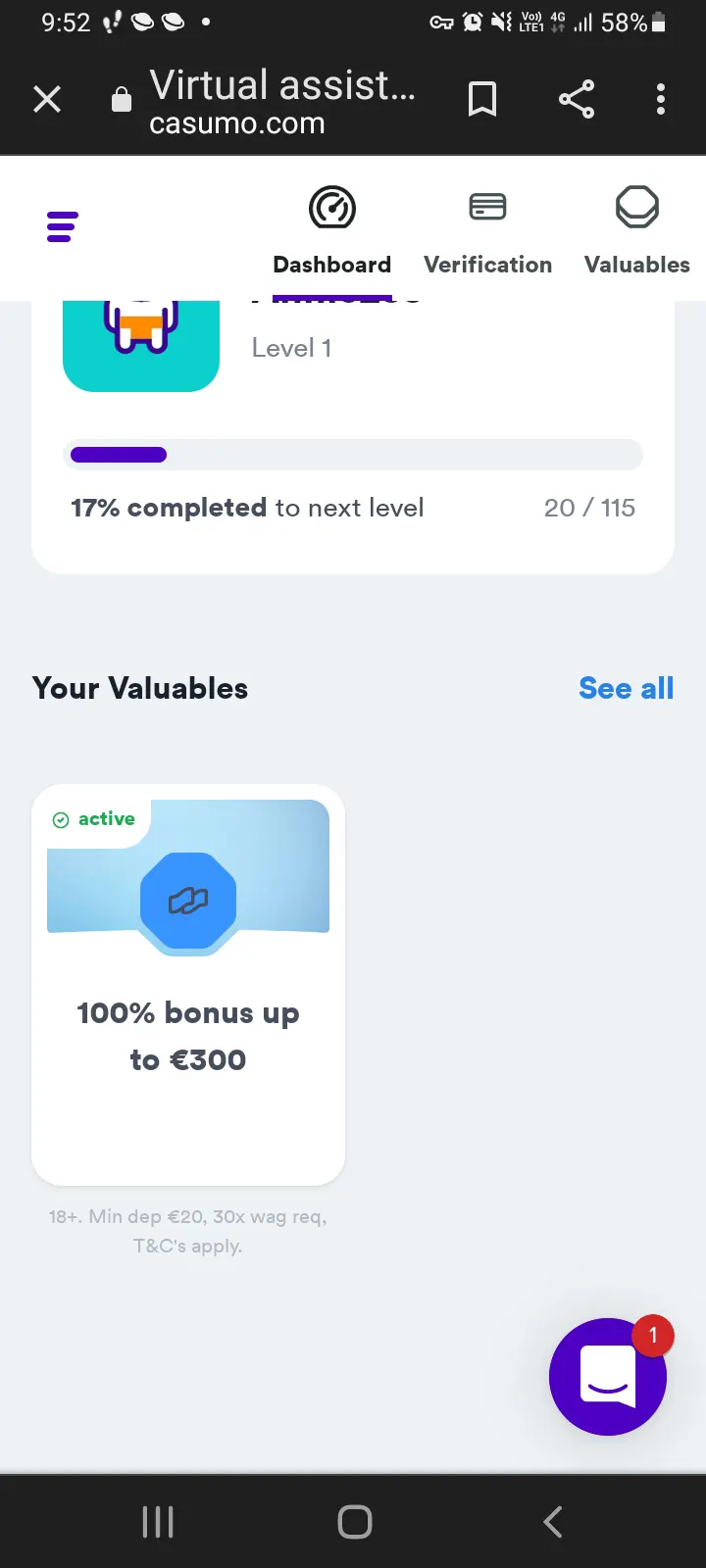Viewport: 706px width, 1568px height.
Task: Open the 100% bonus up to €300 card
Action: pyautogui.click(x=188, y=984)
